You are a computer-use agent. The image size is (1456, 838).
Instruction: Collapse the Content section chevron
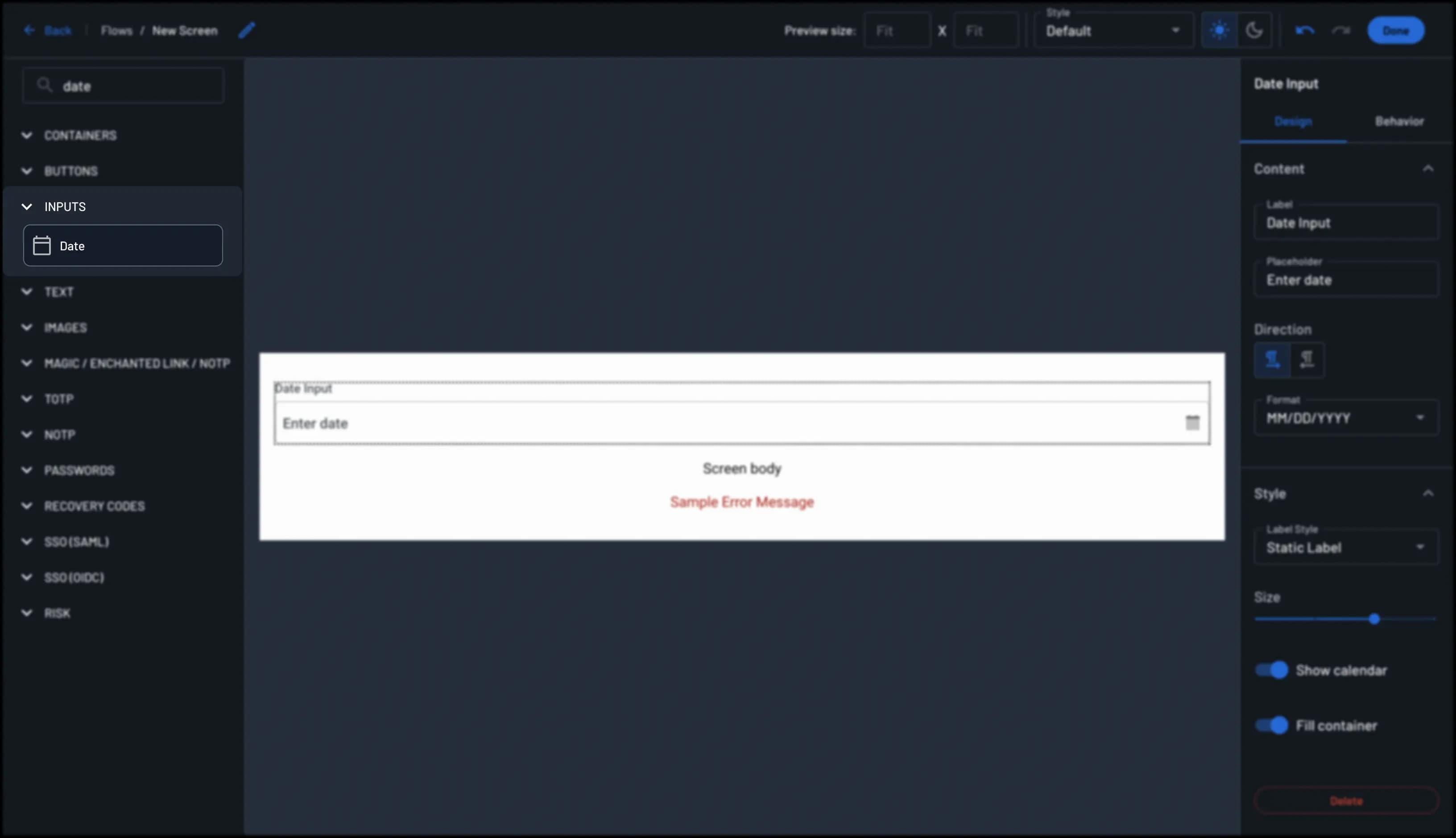1428,169
